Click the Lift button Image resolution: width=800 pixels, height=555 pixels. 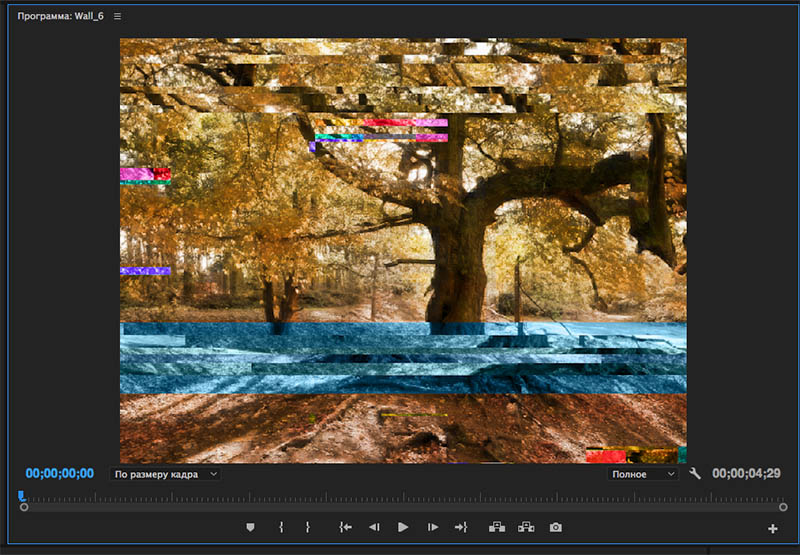[x=497, y=527]
